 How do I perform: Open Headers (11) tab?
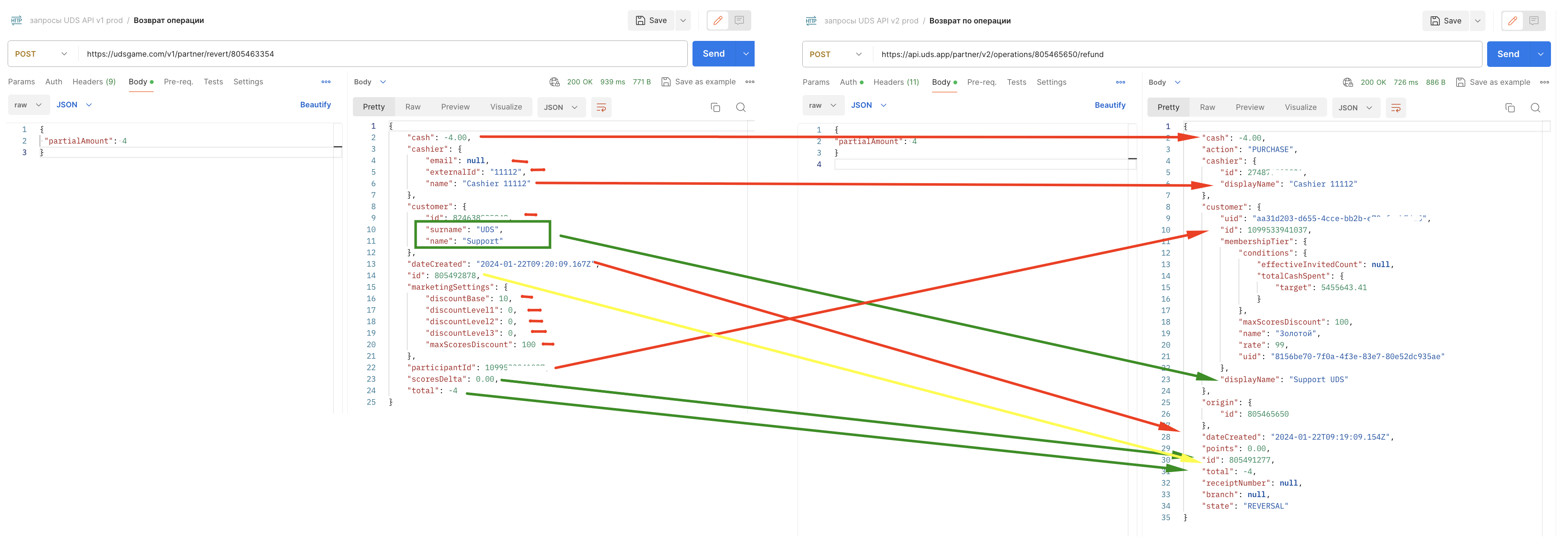[x=896, y=82]
